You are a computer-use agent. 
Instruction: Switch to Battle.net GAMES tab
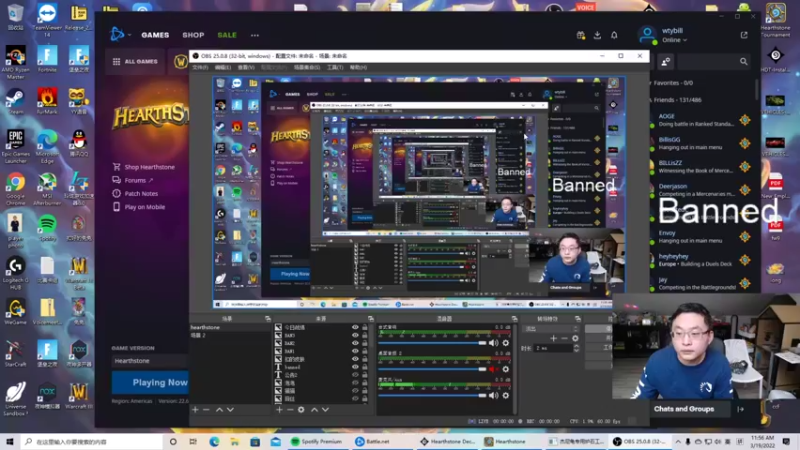tap(155, 35)
